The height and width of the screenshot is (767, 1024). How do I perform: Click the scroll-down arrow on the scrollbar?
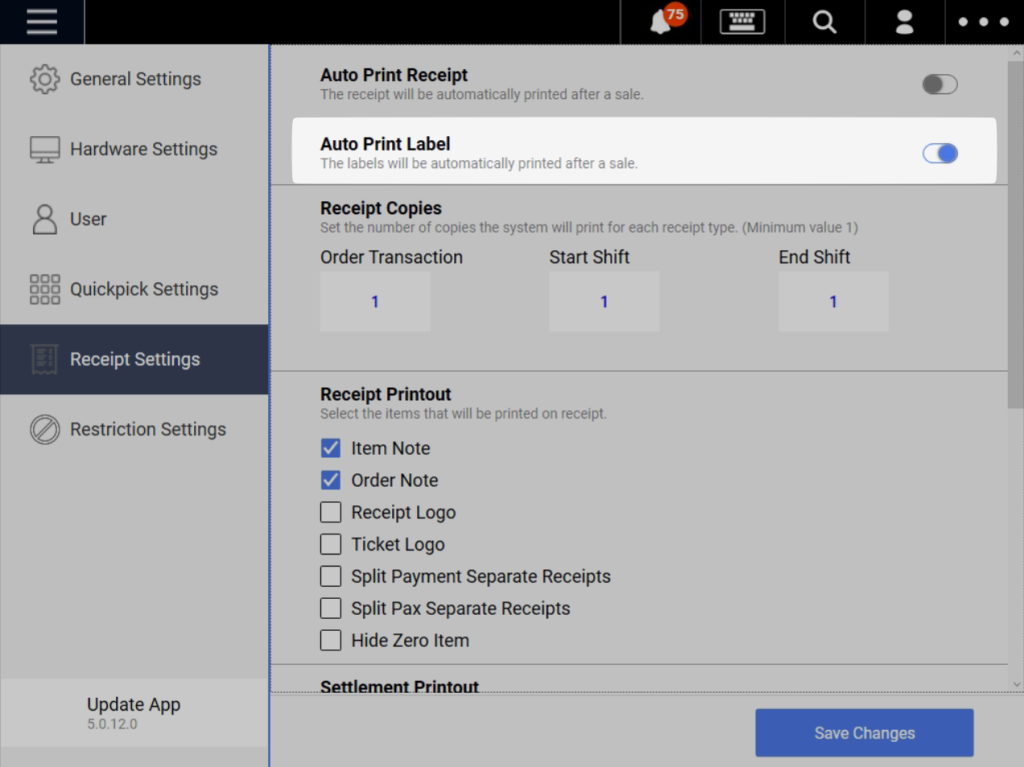click(1016, 684)
